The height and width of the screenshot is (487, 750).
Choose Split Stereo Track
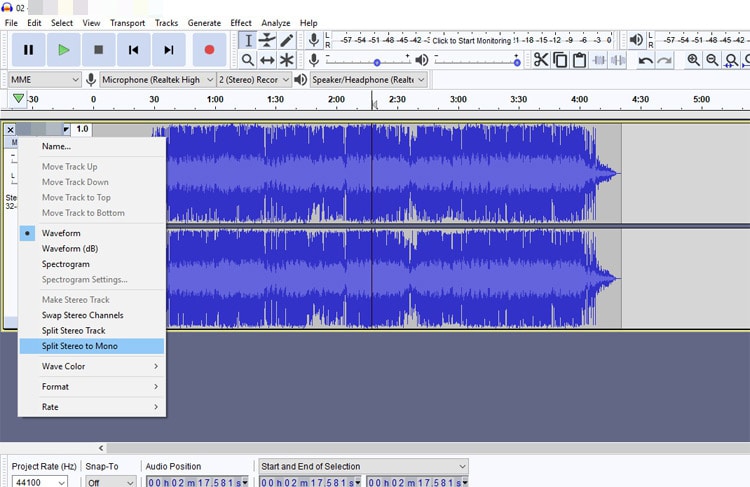[92, 331]
